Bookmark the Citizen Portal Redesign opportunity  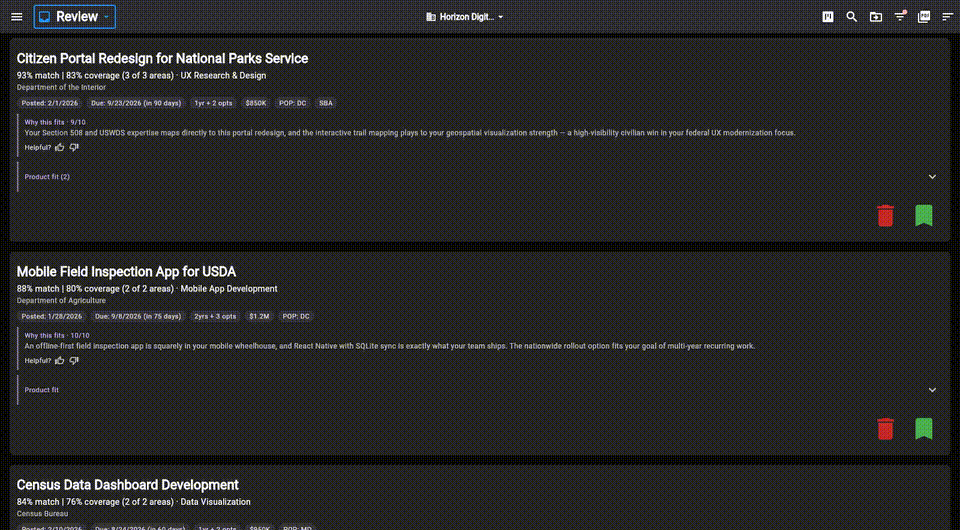pyautogui.click(x=923, y=216)
